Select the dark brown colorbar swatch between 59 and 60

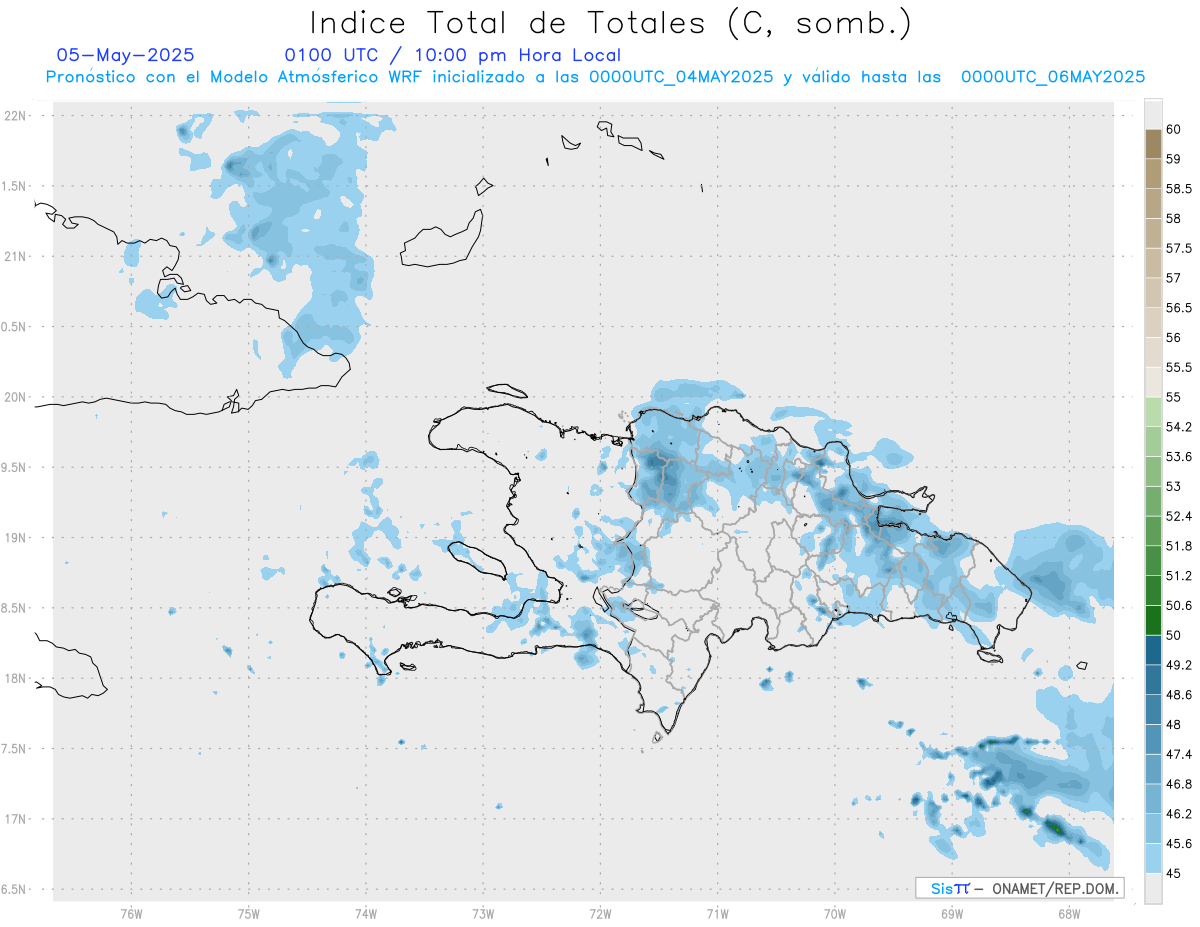1153,143
